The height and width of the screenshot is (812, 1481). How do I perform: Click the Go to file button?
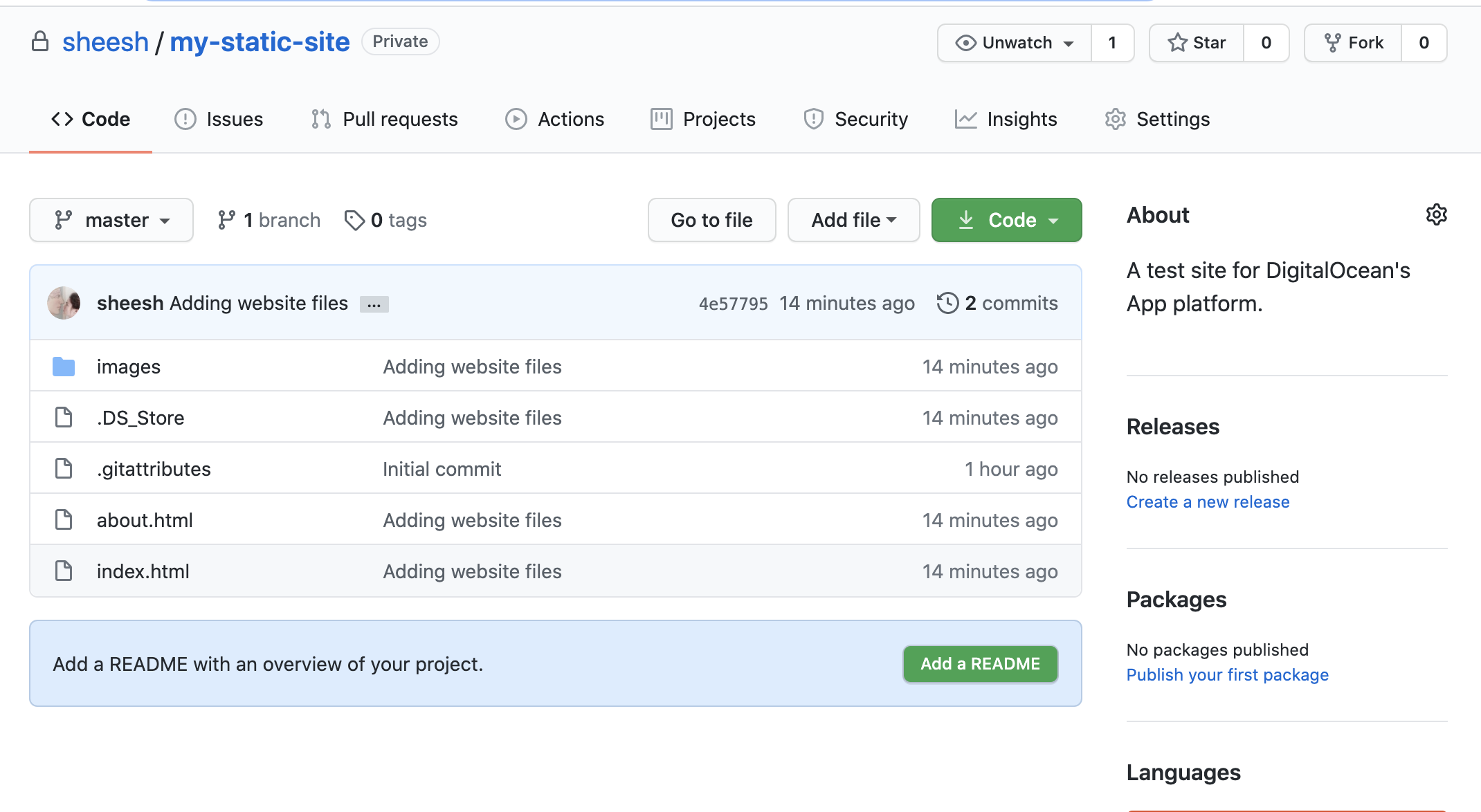tap(712, 220)
